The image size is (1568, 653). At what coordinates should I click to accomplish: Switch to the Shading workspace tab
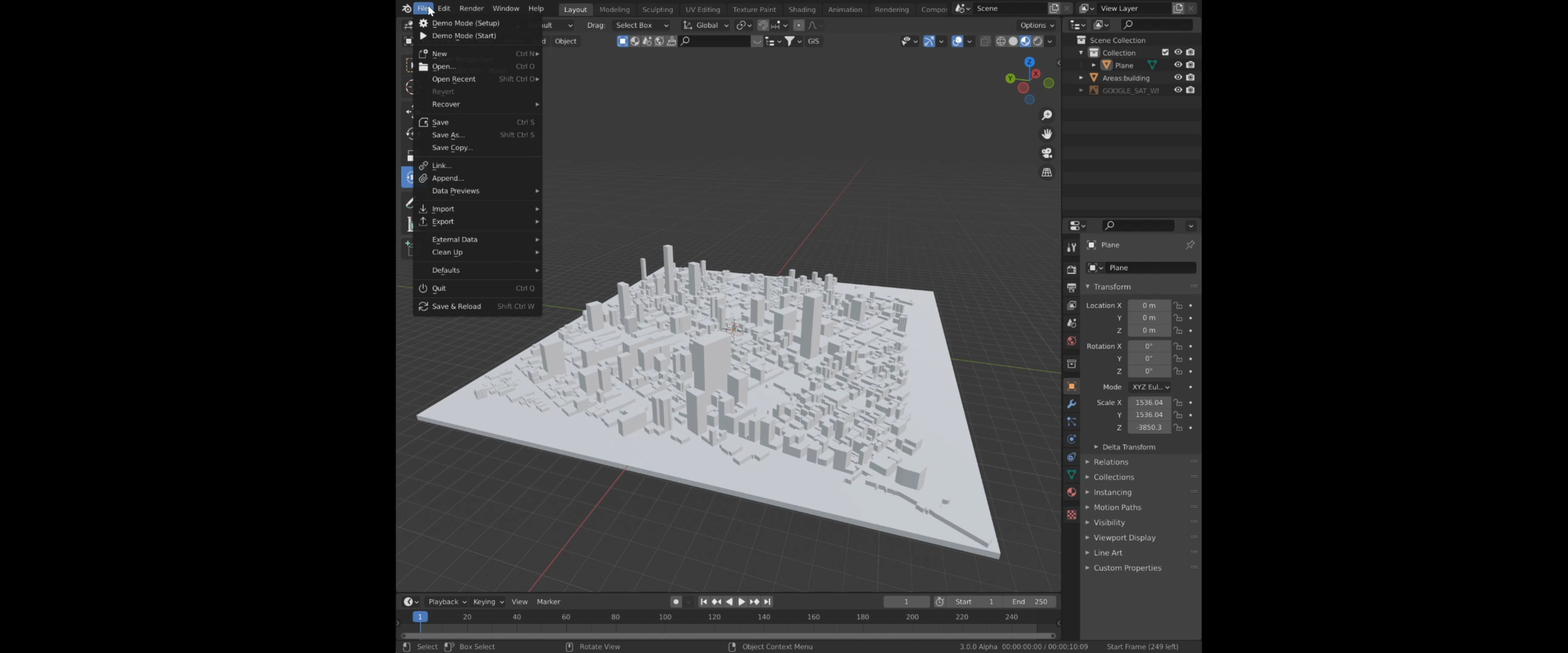pyautogui.click(x=802, y=9)
